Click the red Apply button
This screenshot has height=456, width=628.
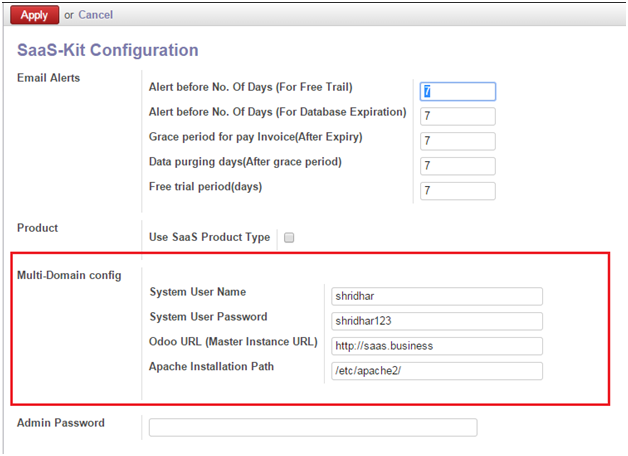34,15
